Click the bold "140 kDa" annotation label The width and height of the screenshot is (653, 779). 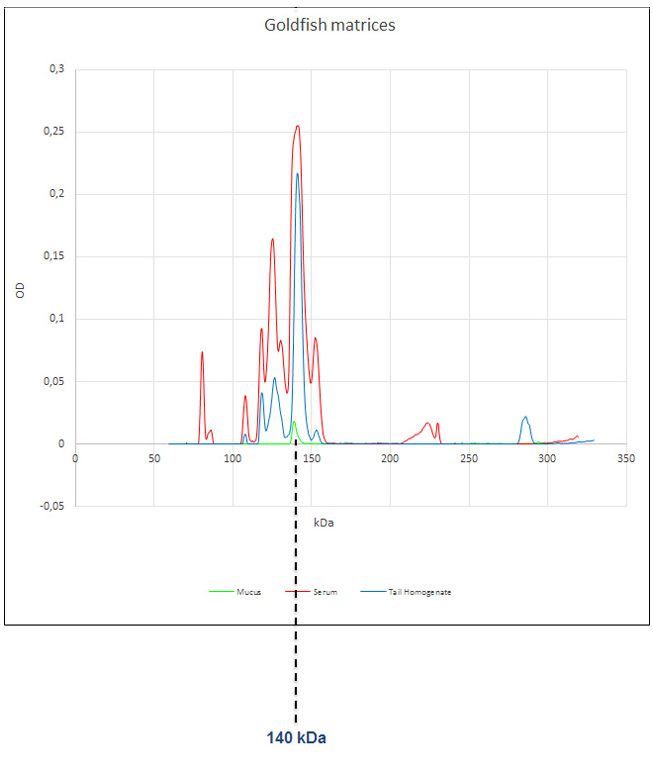tap(296, 739)
